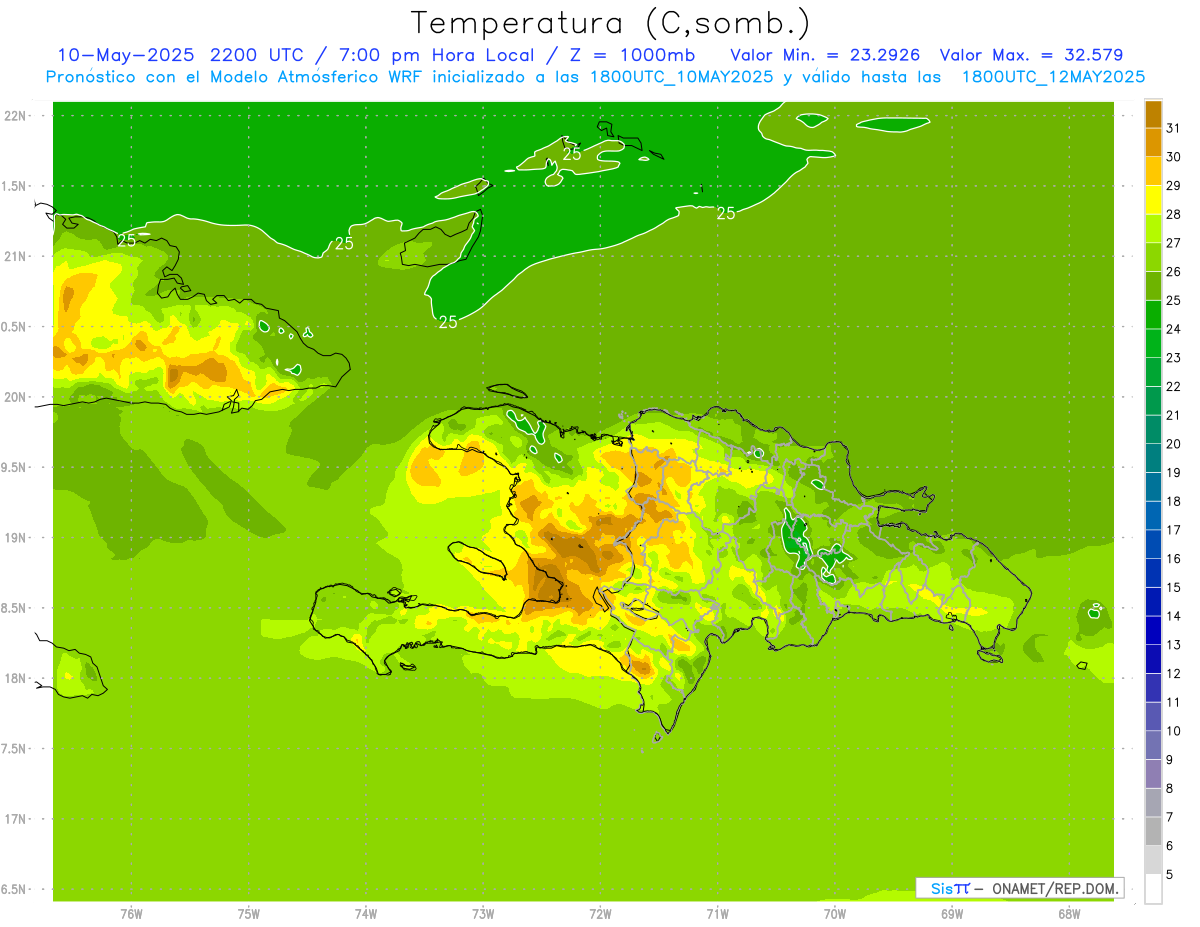Pick the legend color band between 16 and 17
This screenshot has width=1200, height=927.
click(1153, 544)
